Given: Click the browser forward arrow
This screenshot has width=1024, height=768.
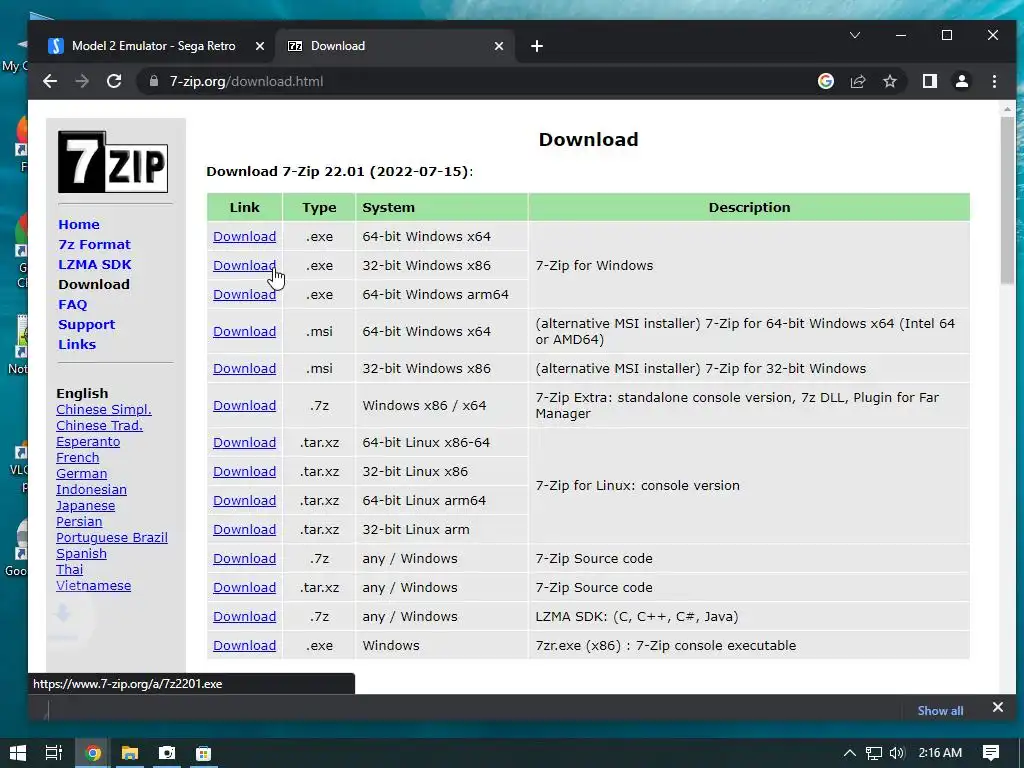Looking at the screenshot, I should 82,81.
